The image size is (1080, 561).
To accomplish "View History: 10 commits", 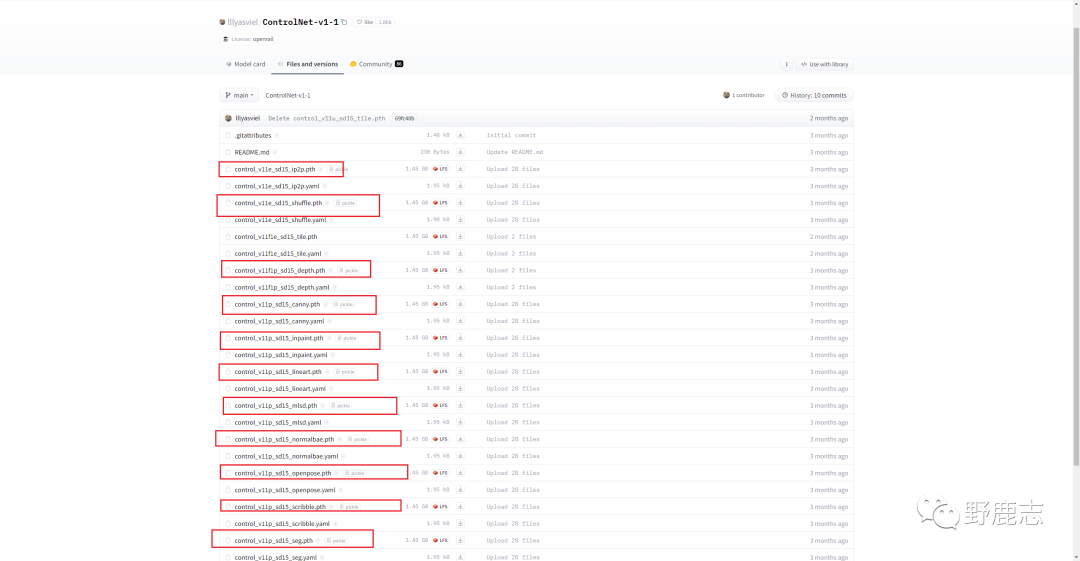I will pyautogui.click(x=814, y=95).
